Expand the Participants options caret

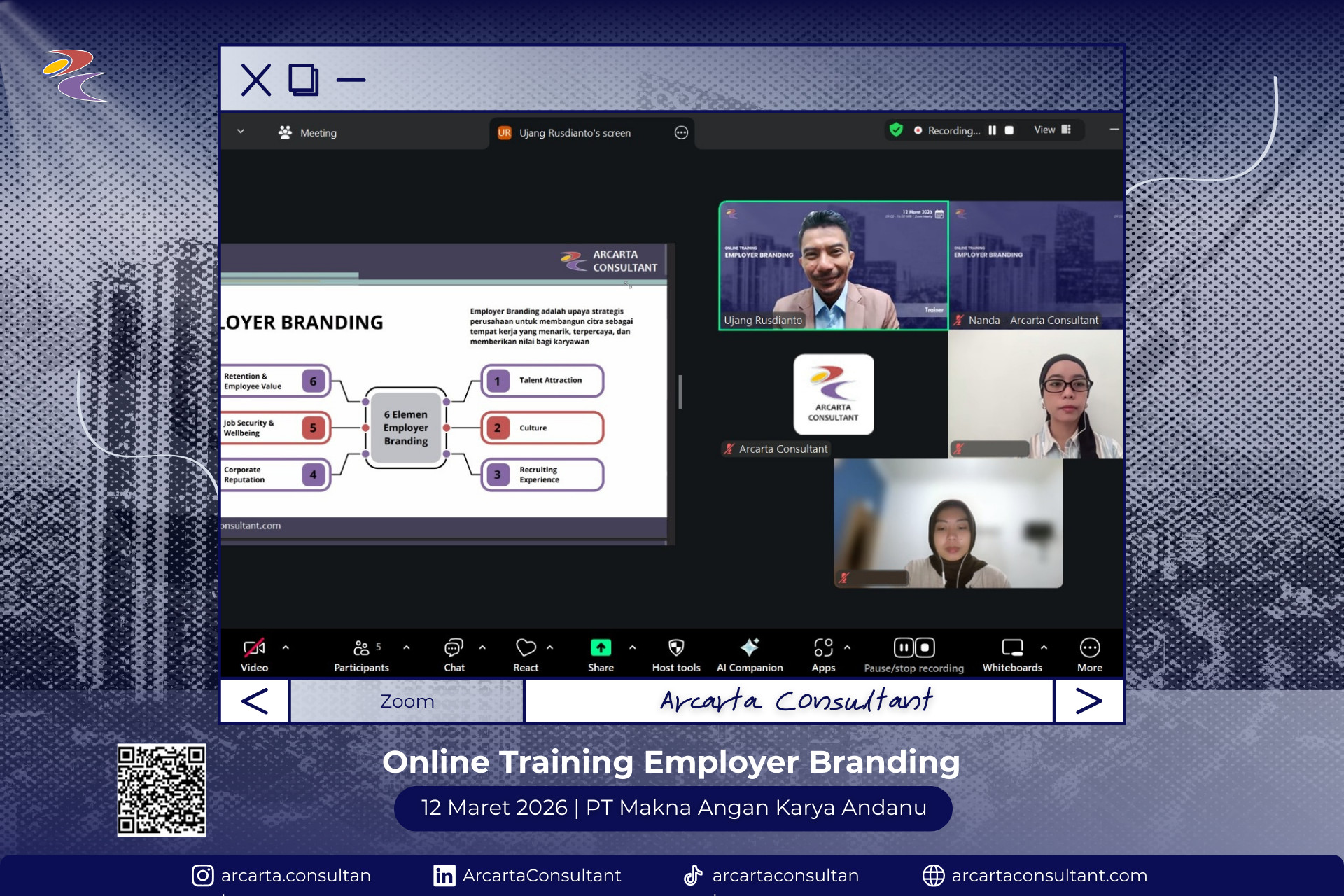(407, 648)
